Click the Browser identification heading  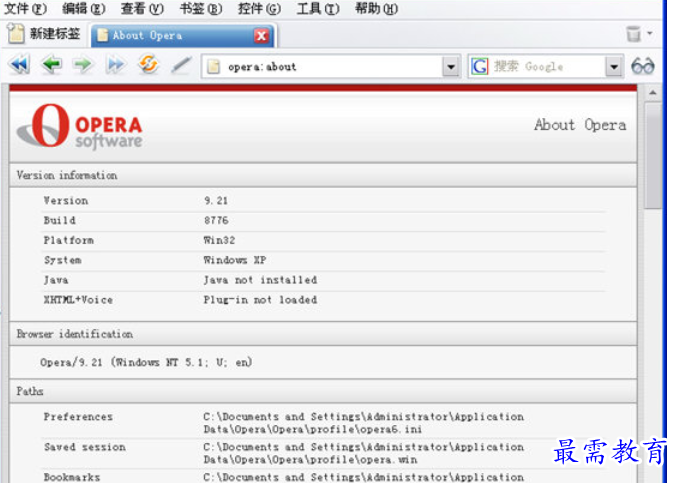(74, 334)
